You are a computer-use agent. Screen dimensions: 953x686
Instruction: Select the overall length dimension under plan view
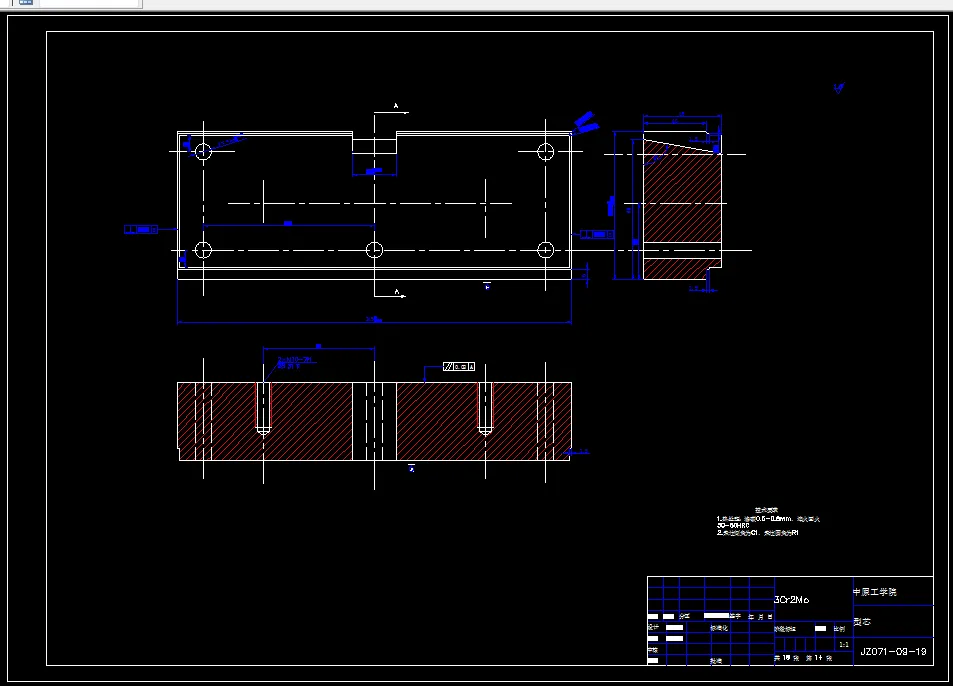pyautogui.click(x=374, y=319)
